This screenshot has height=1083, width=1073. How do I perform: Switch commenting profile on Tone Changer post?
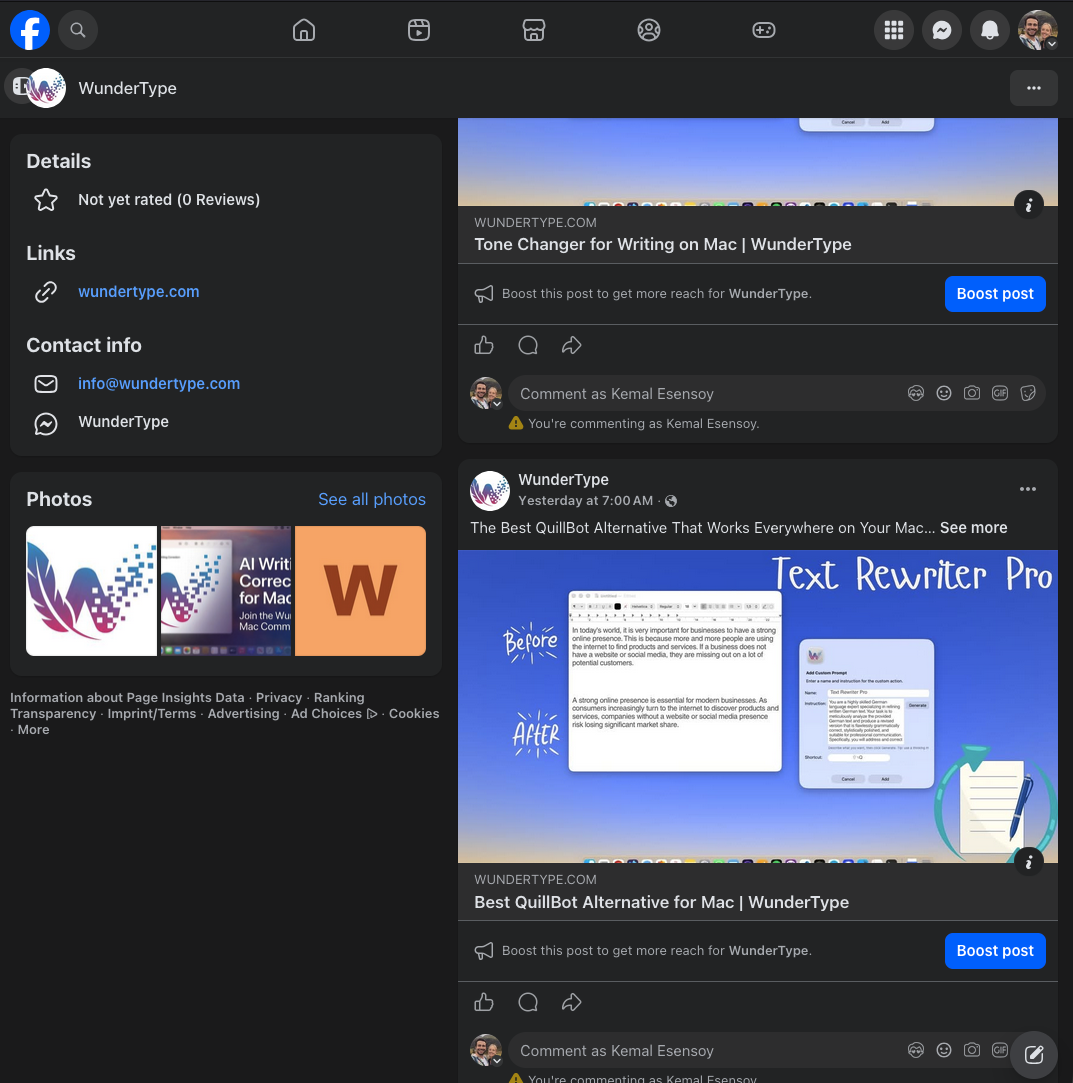tap(486, 393)
